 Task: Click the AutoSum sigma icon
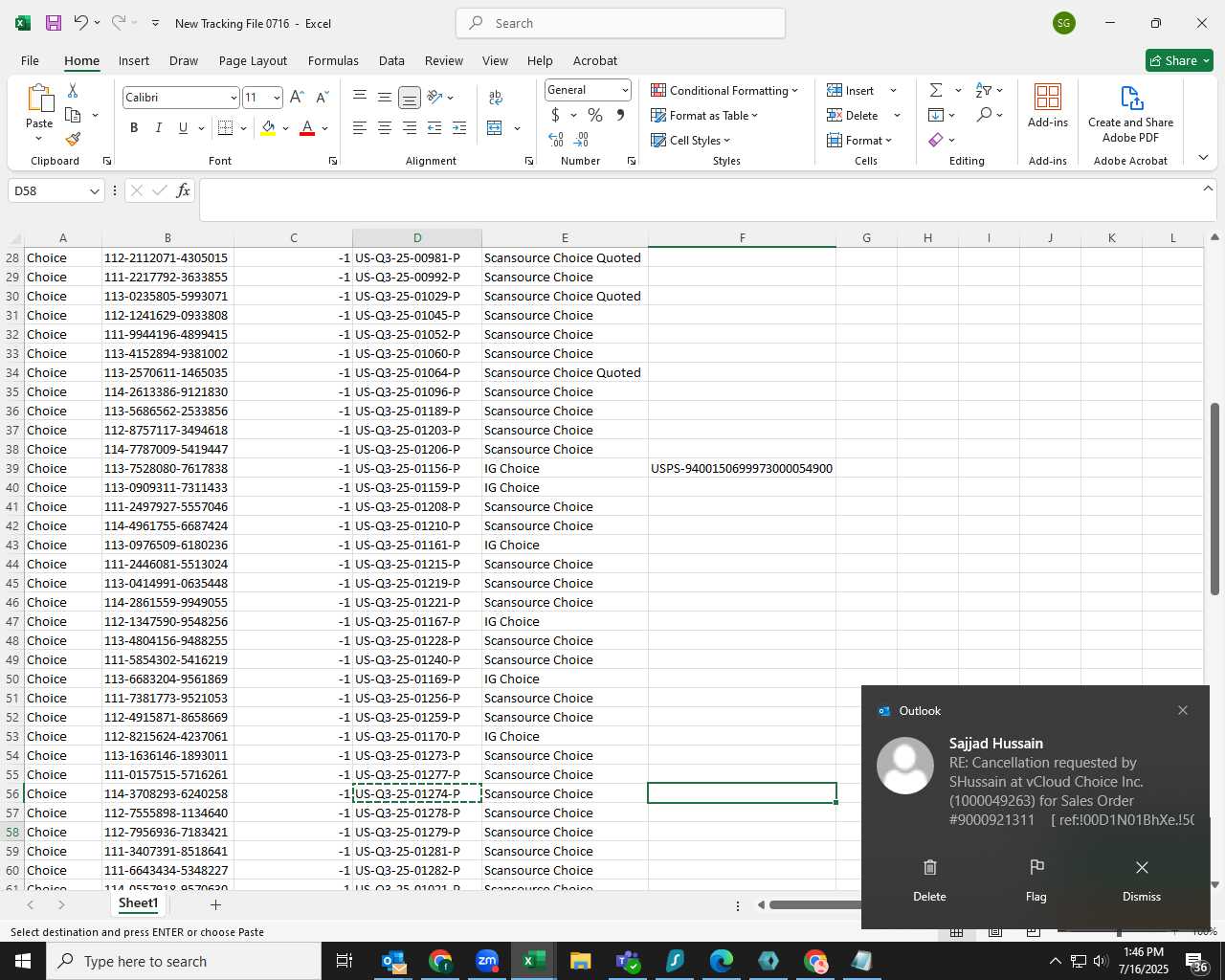coord(936,90)
